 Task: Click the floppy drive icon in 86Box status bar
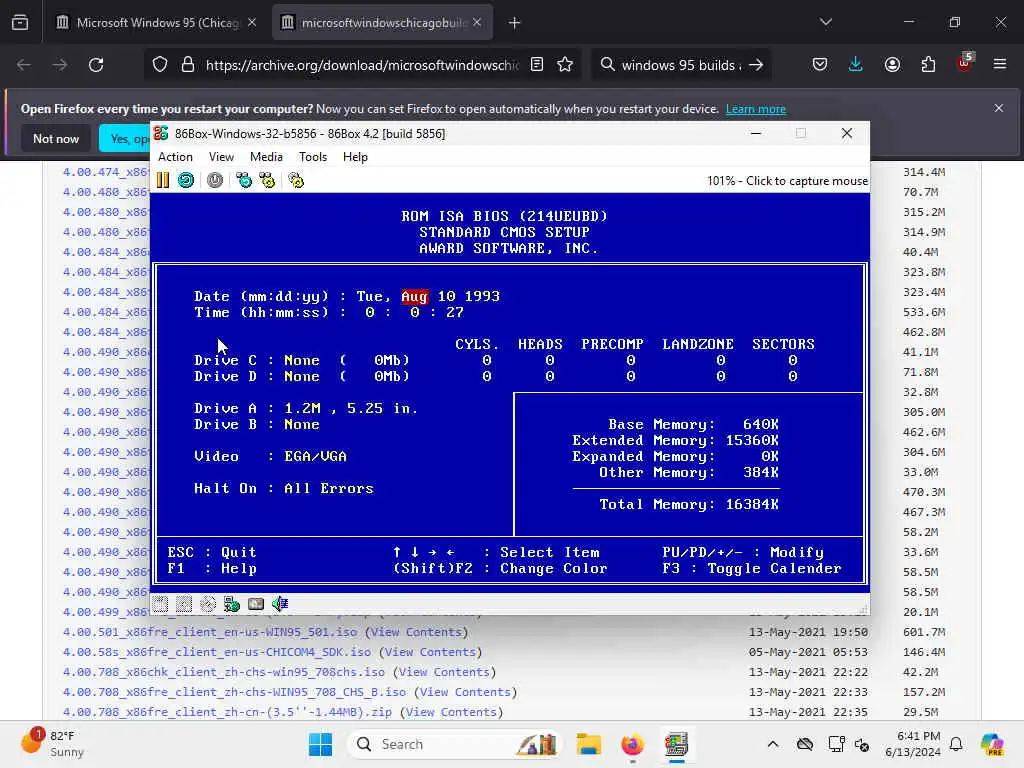coord(161,604)
